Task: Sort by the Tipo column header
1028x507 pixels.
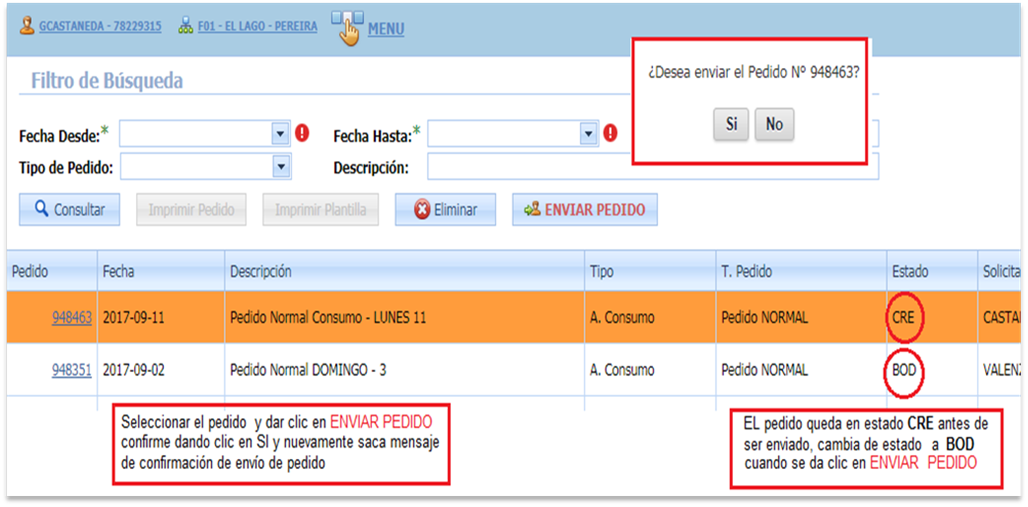Action: [650, 271]
